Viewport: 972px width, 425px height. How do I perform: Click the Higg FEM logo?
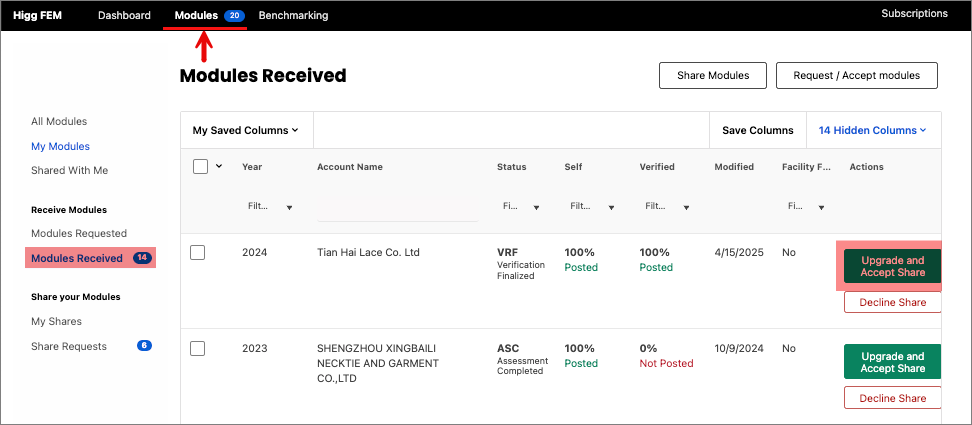tap(40, 15)
